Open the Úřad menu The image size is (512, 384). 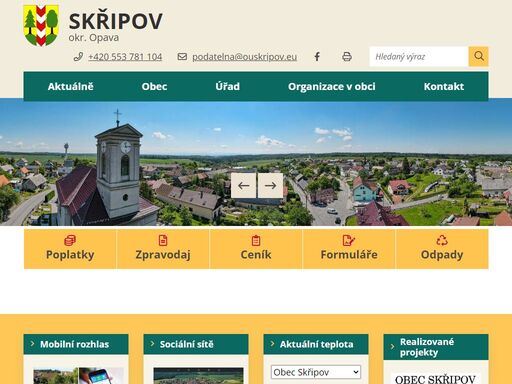tap(227, 86)
